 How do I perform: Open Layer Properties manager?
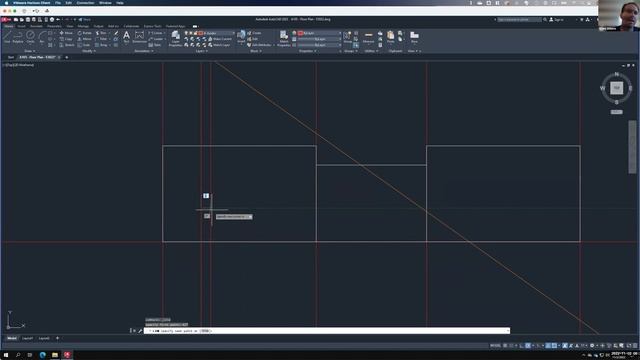pos(176,38)
